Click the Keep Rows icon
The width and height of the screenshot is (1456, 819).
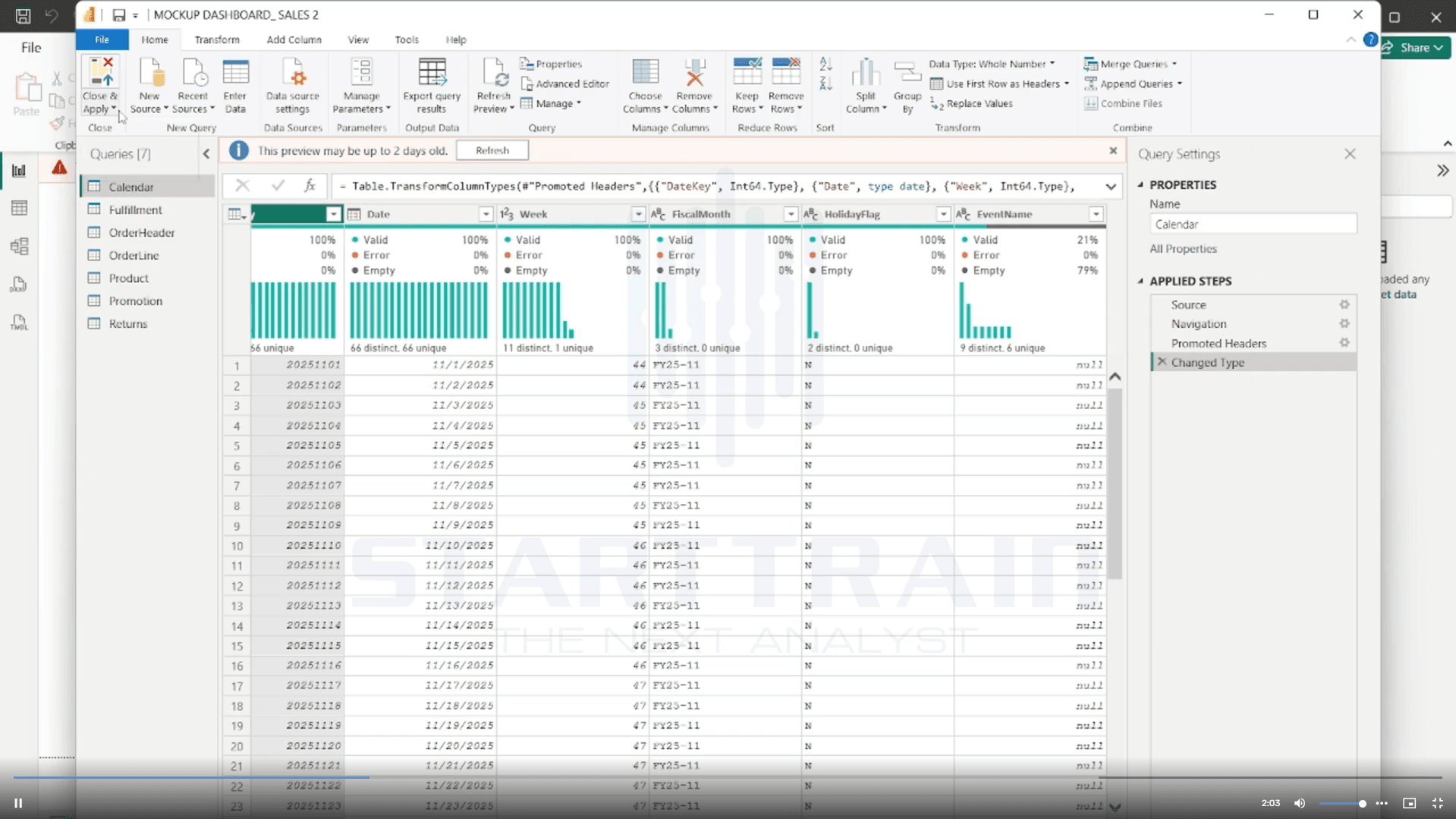coord(747,73)
